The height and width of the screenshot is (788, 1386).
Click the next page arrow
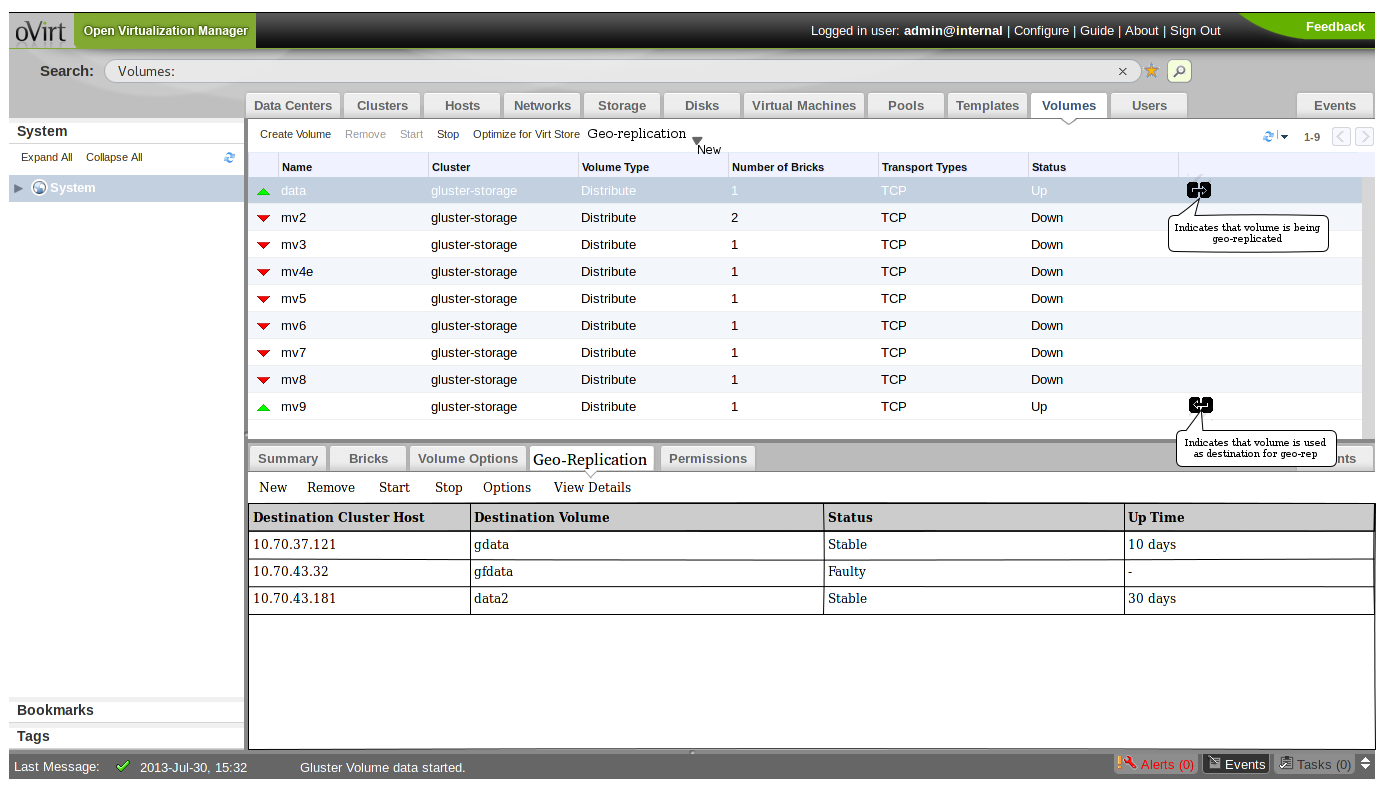pyautogui.click(x=1363, y=137)
